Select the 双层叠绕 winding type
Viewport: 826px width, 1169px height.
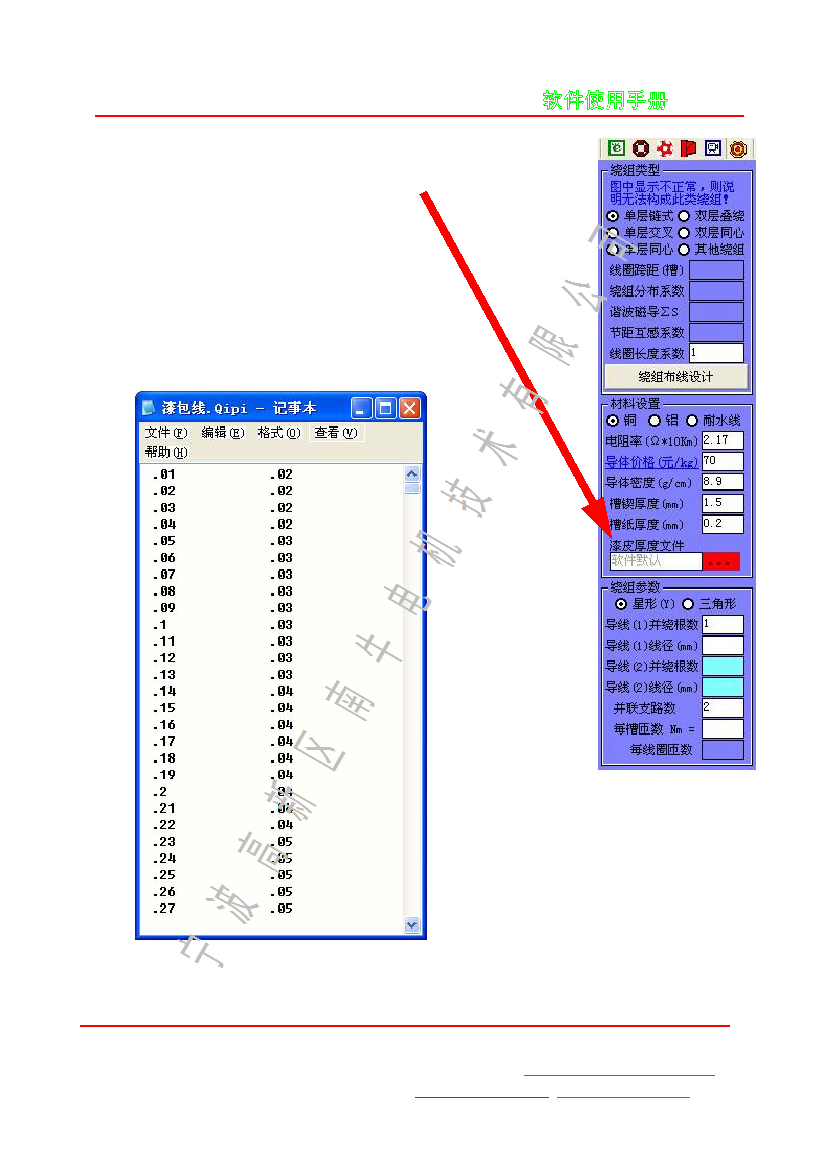(x=684, y=215)
